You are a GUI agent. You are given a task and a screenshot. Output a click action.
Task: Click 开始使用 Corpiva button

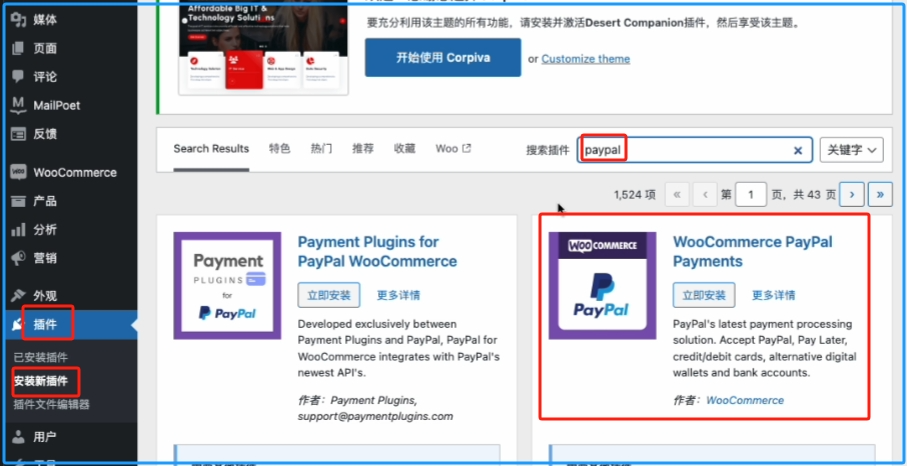click(443, 58)
